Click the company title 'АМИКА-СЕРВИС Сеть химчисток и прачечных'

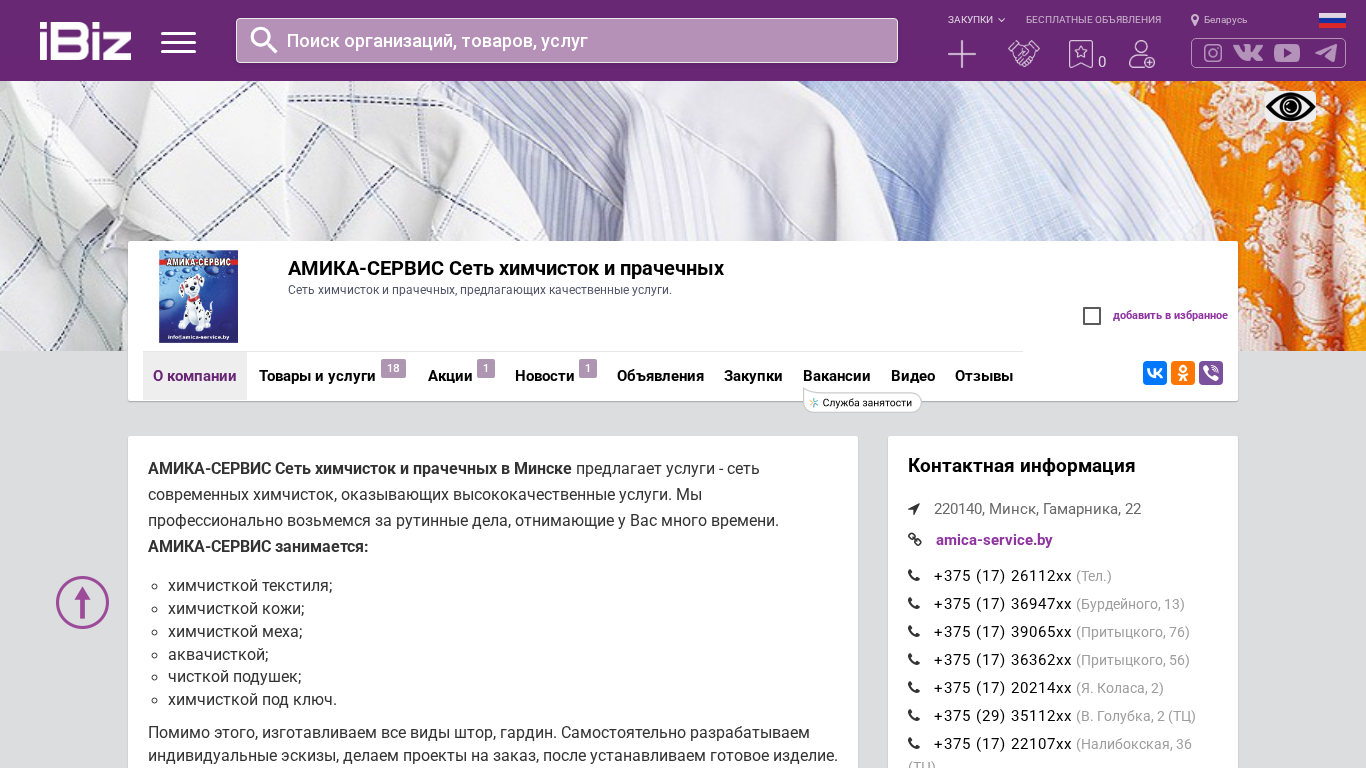click(506, 268)
